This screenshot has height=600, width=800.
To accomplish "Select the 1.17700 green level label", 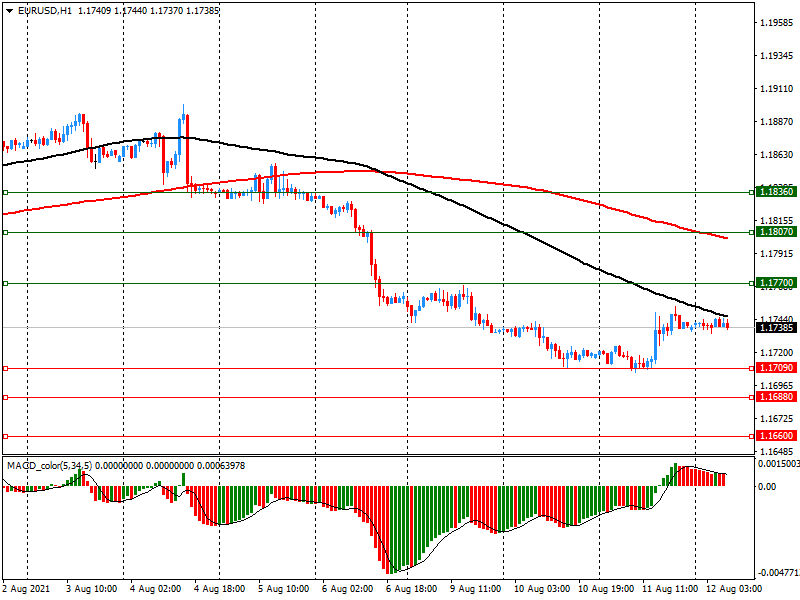I will 777,283.
